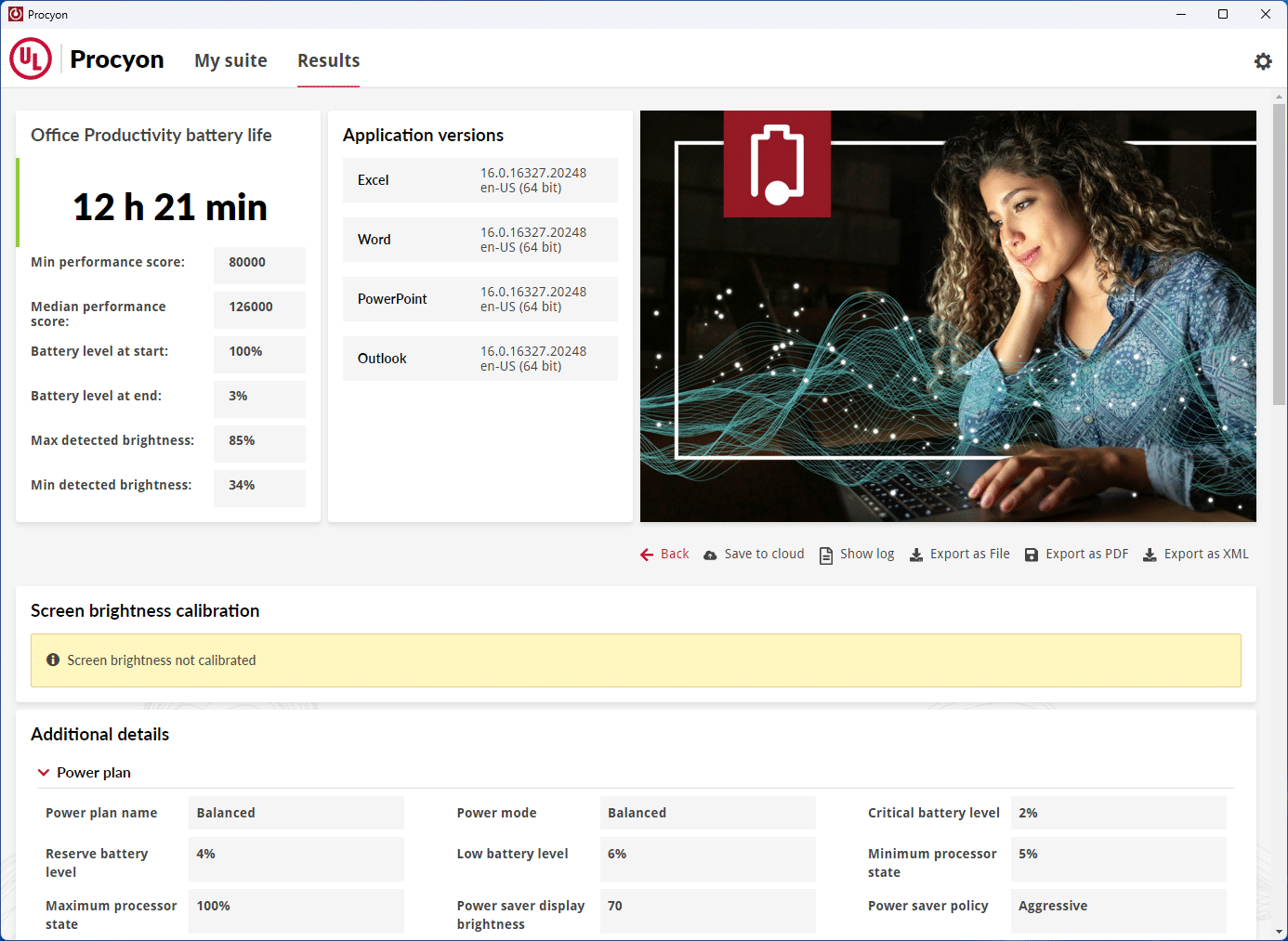
Task: Click the Power mode value Balanced
Action: 708,813
